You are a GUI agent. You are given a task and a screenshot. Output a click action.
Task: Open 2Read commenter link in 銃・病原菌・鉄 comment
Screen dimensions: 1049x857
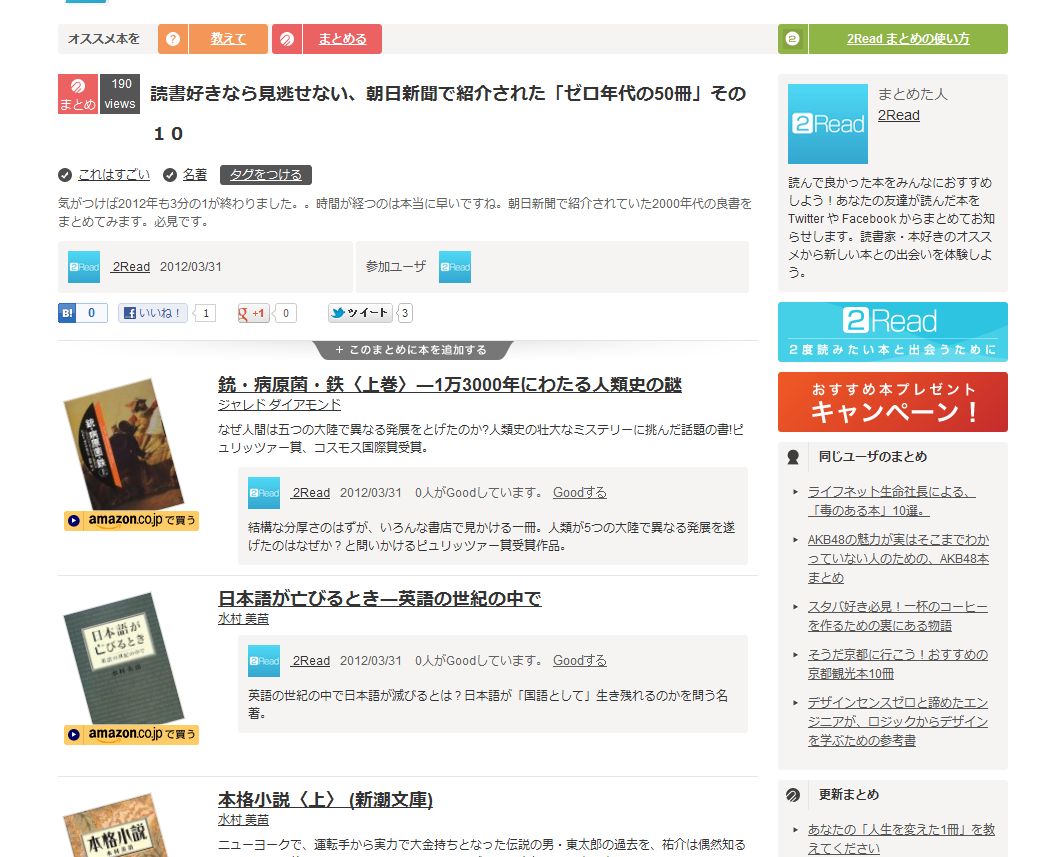(x=311, y=492)
